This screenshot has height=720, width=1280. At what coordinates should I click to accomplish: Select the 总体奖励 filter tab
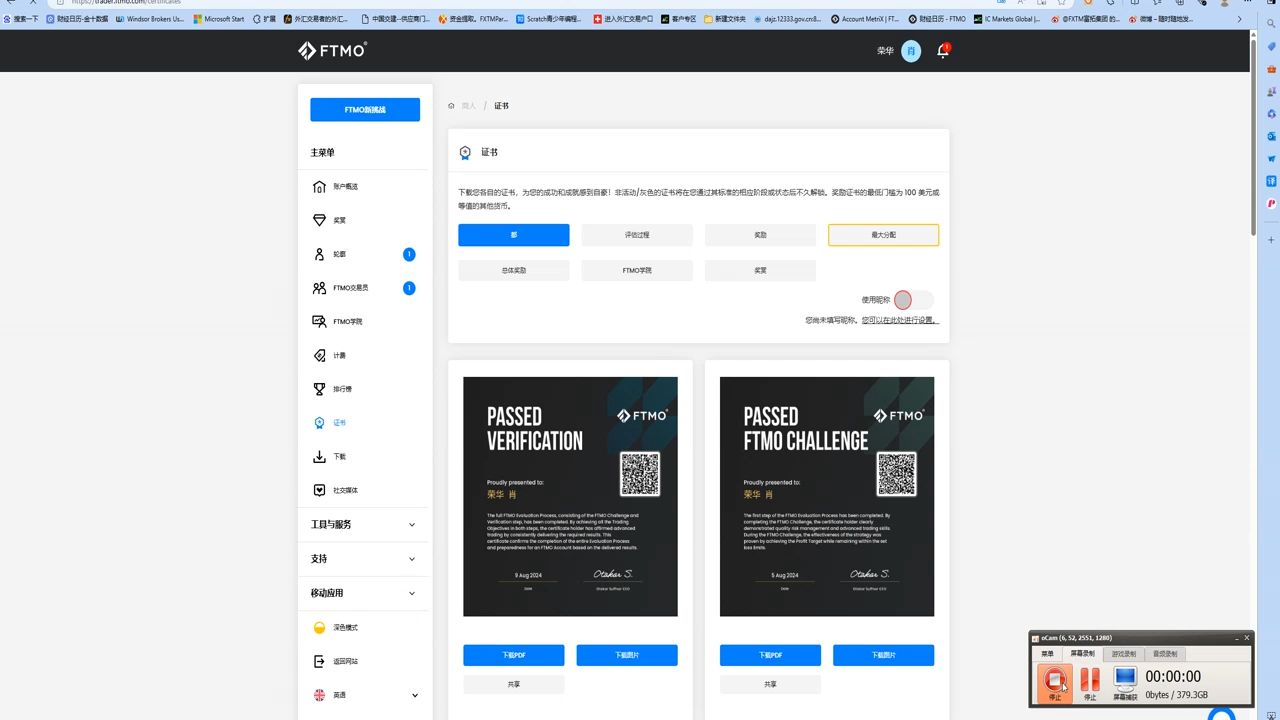tap(514, 270)
